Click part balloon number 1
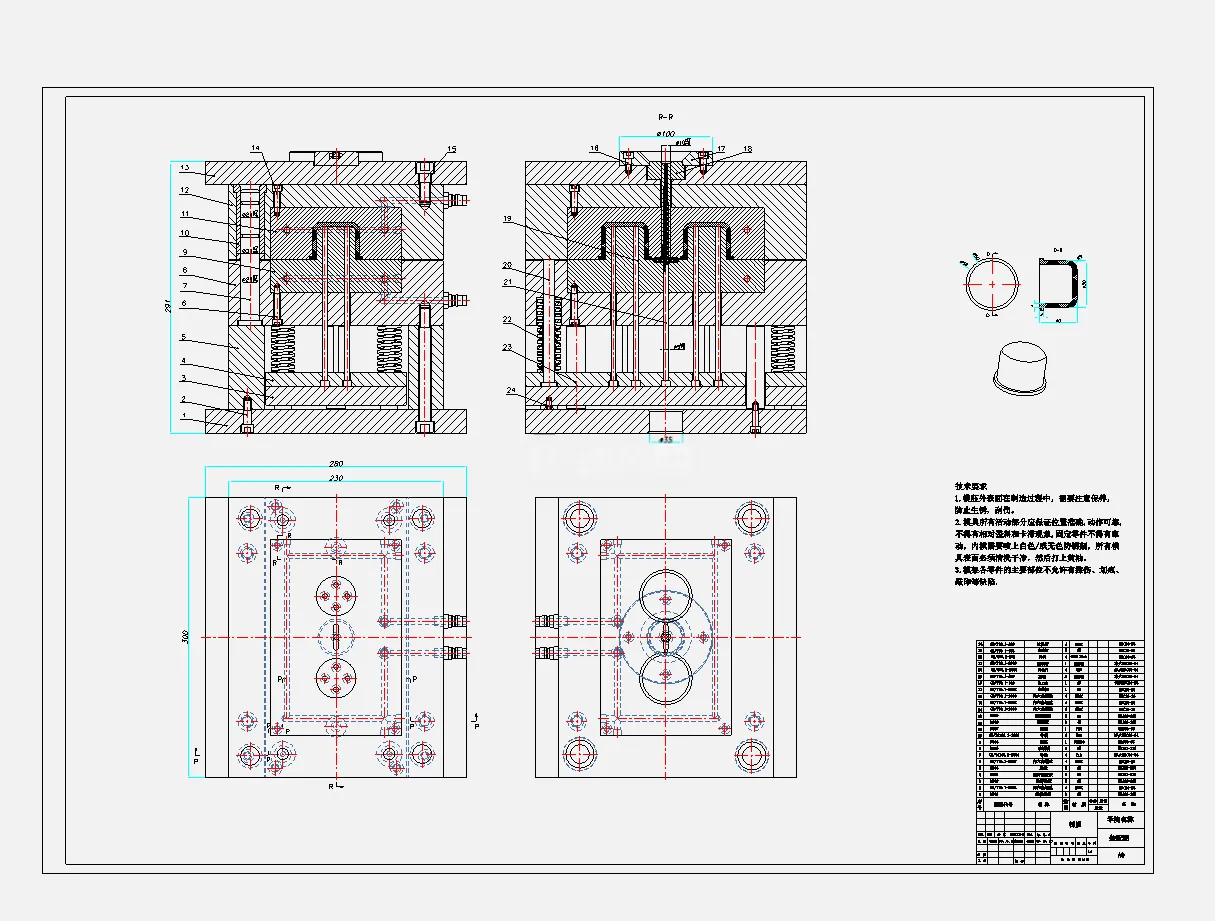This screenshot has width=1215, height=921. [184, 415]
